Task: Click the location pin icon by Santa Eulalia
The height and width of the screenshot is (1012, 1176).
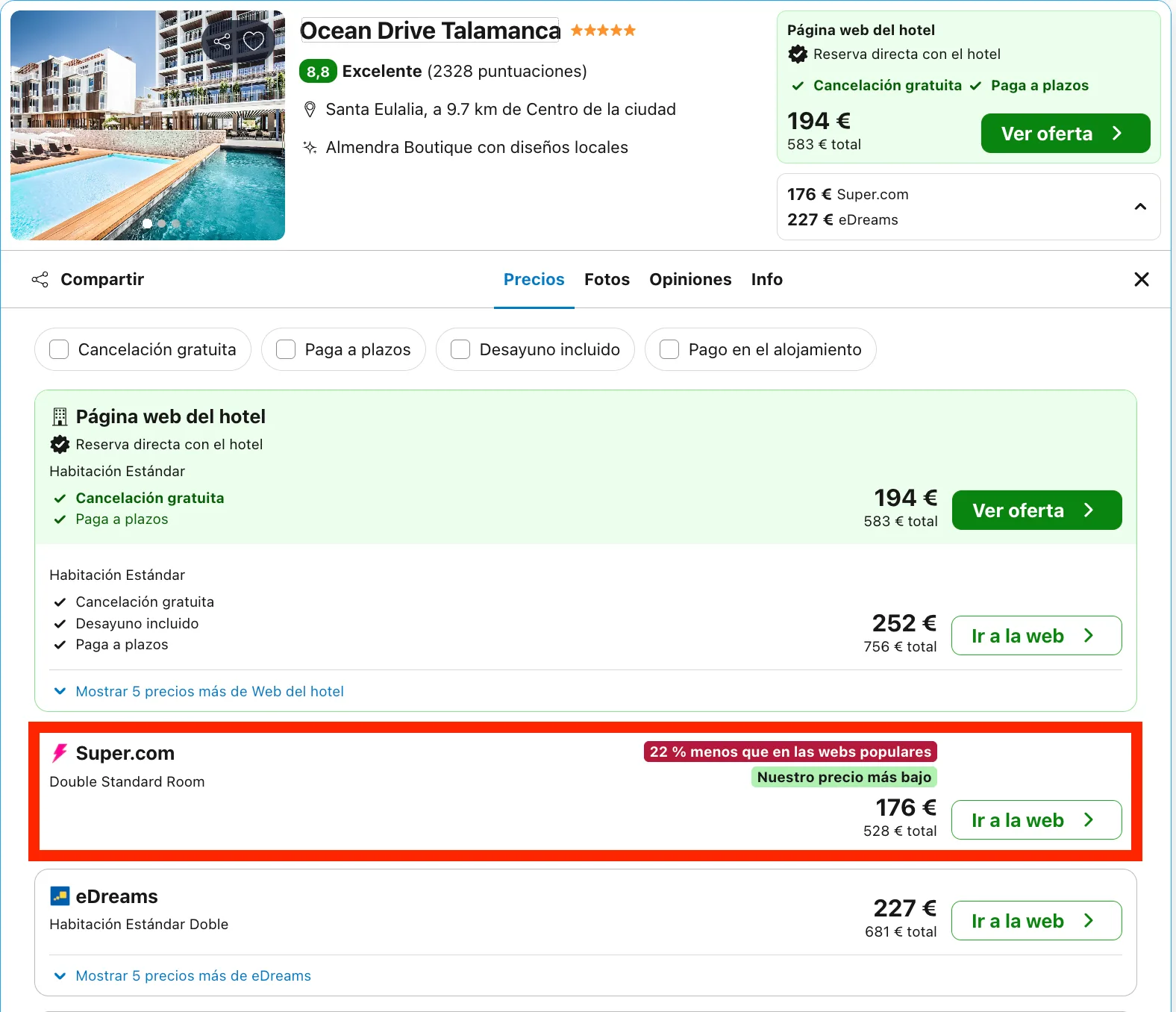Action: tap(310, 110)
